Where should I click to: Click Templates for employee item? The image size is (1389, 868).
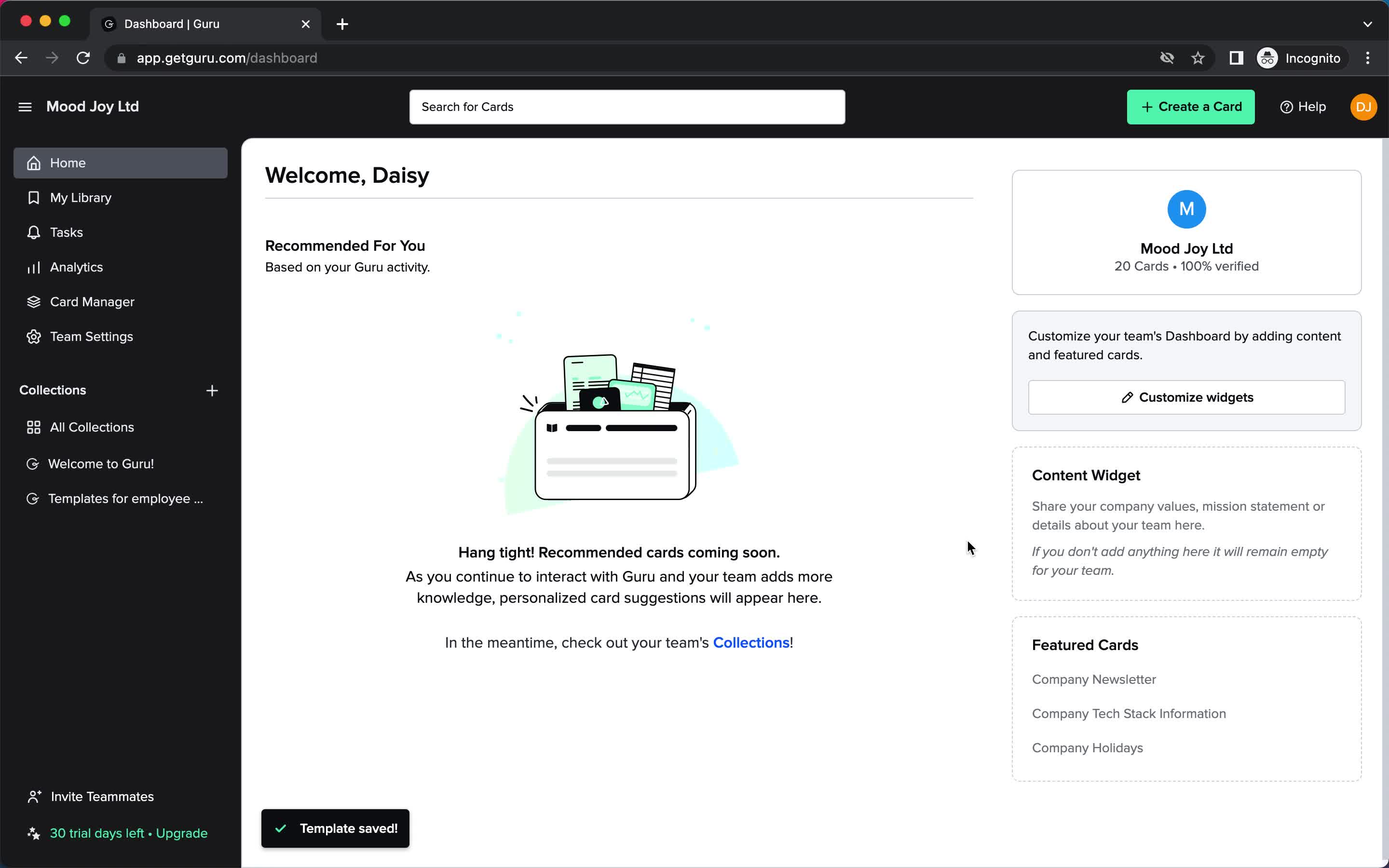[x=126, y=498]
